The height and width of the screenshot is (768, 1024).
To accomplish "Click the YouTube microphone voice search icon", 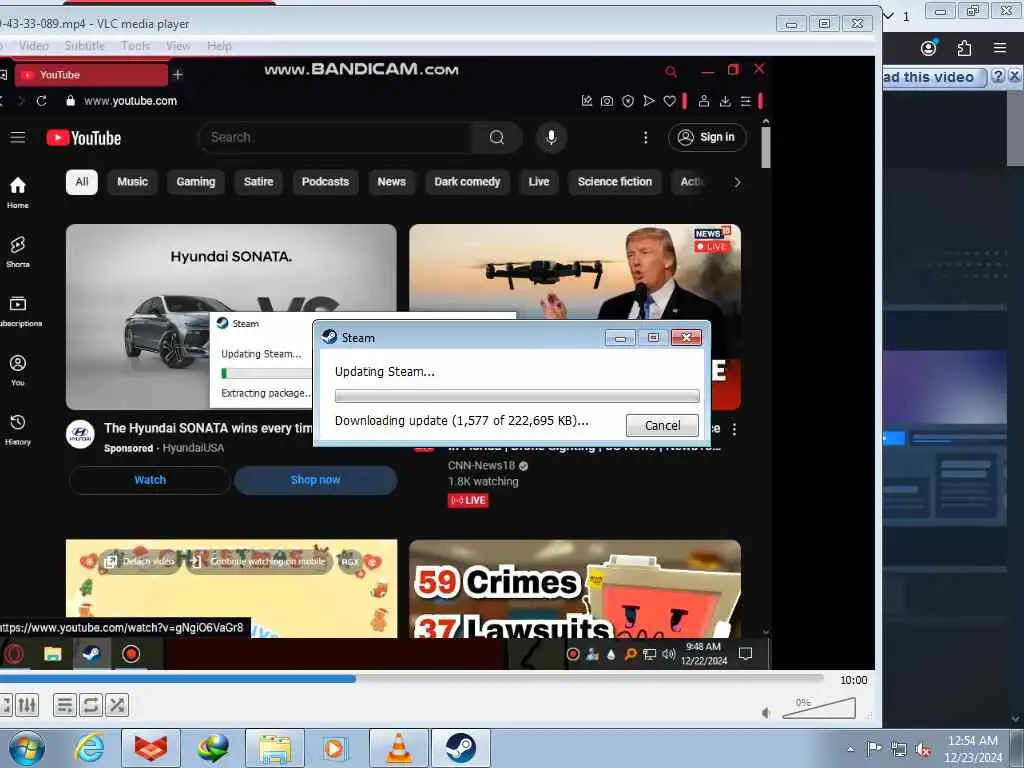I will (x=551, y=137).
